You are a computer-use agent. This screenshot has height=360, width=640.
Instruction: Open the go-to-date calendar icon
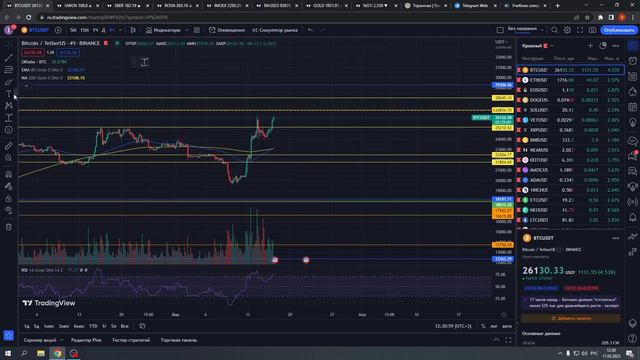click(x=142, y=326)
